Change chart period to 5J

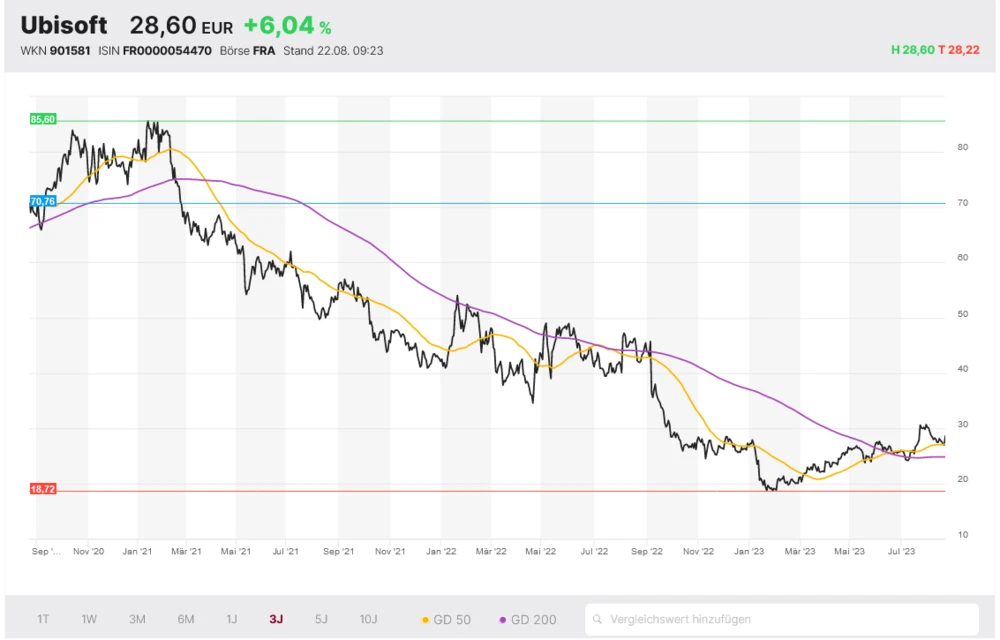point(321,619)
